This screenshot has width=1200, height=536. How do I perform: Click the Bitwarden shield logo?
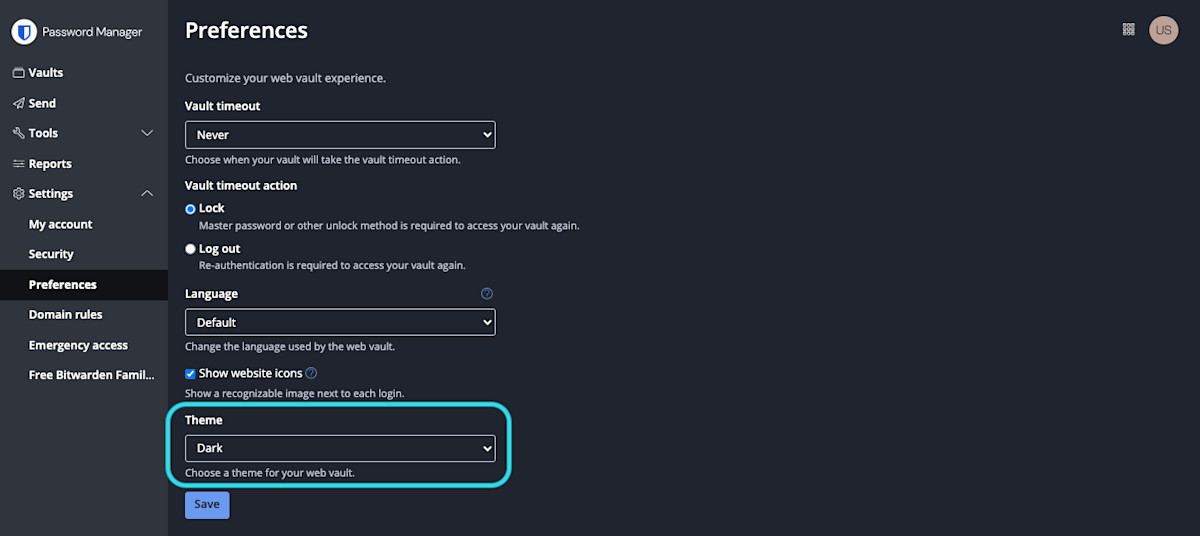tap(24, 32)
